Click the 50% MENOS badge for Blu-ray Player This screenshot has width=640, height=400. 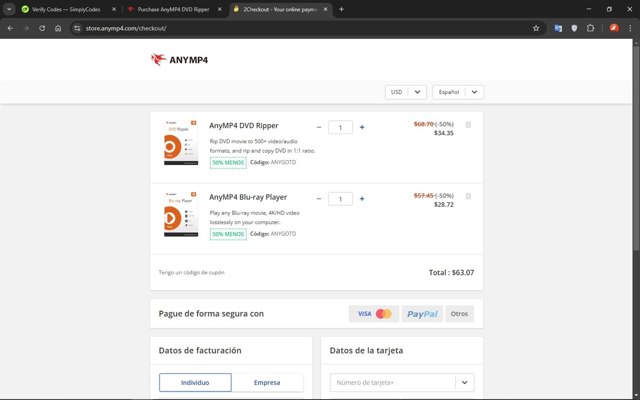pos(228,234)
